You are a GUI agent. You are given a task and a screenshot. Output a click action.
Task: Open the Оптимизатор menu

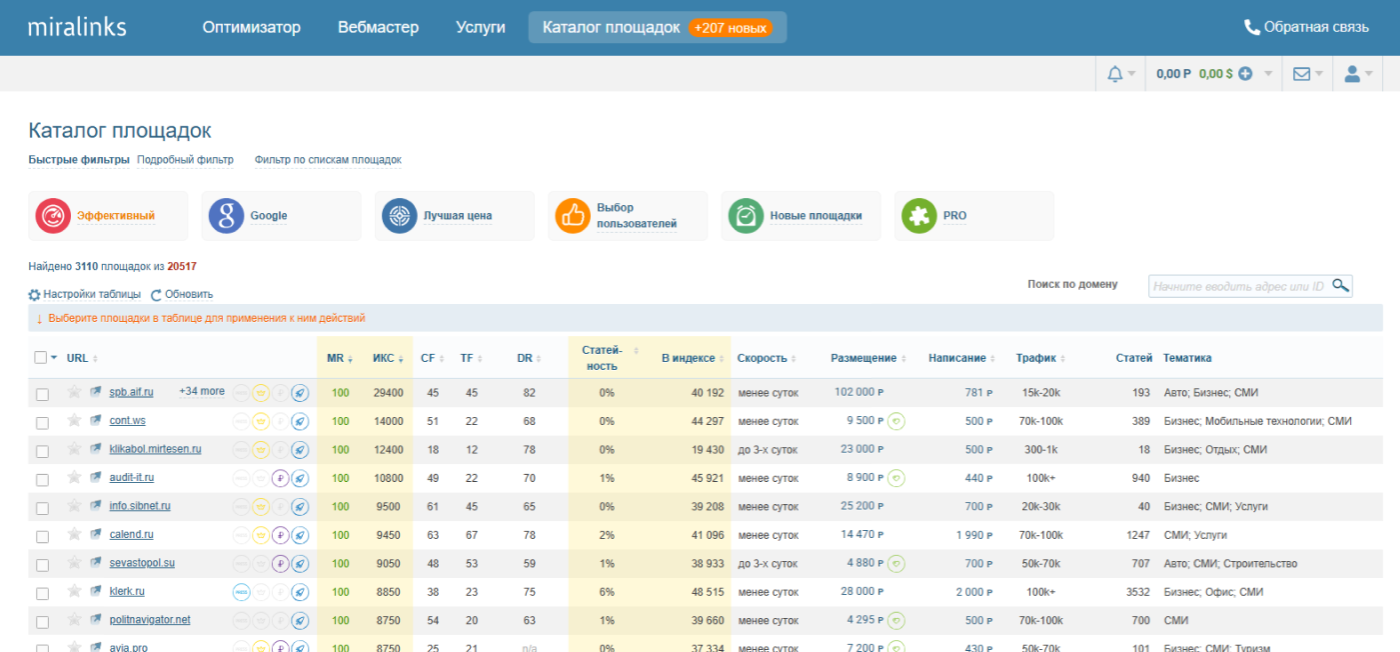point(251,27)
